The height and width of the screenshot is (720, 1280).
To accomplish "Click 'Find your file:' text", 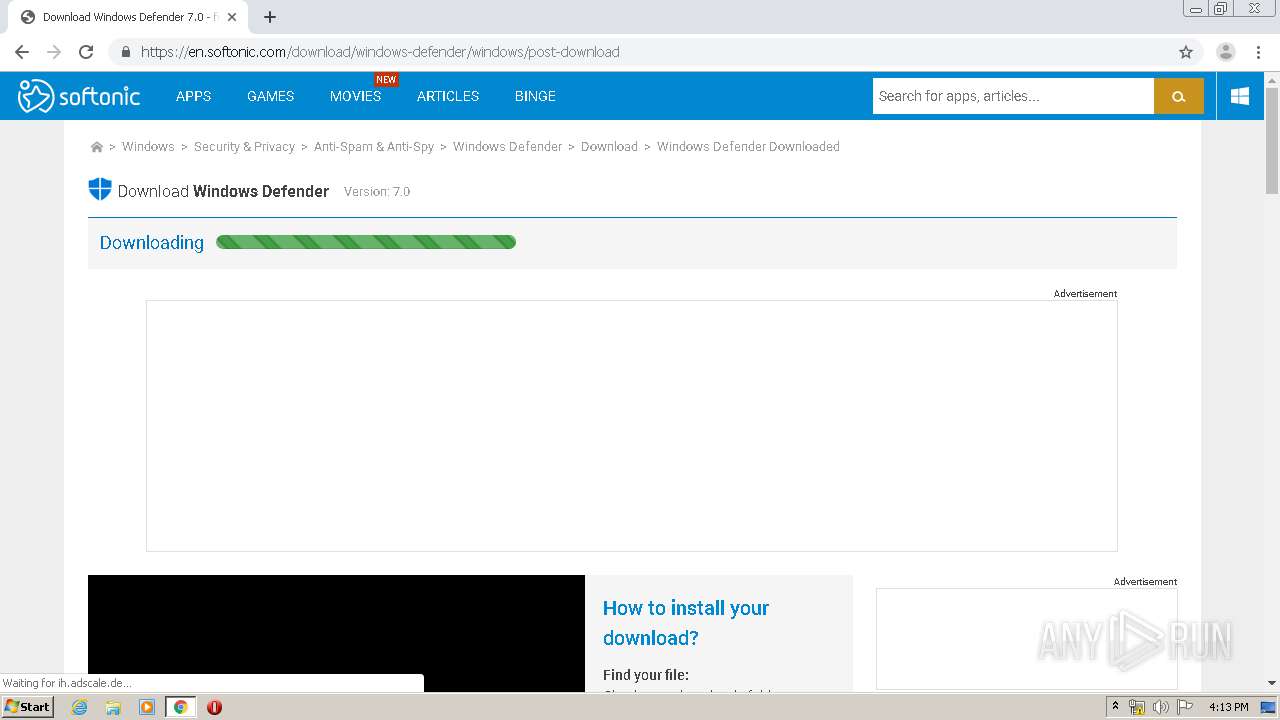I will point(646,675).
